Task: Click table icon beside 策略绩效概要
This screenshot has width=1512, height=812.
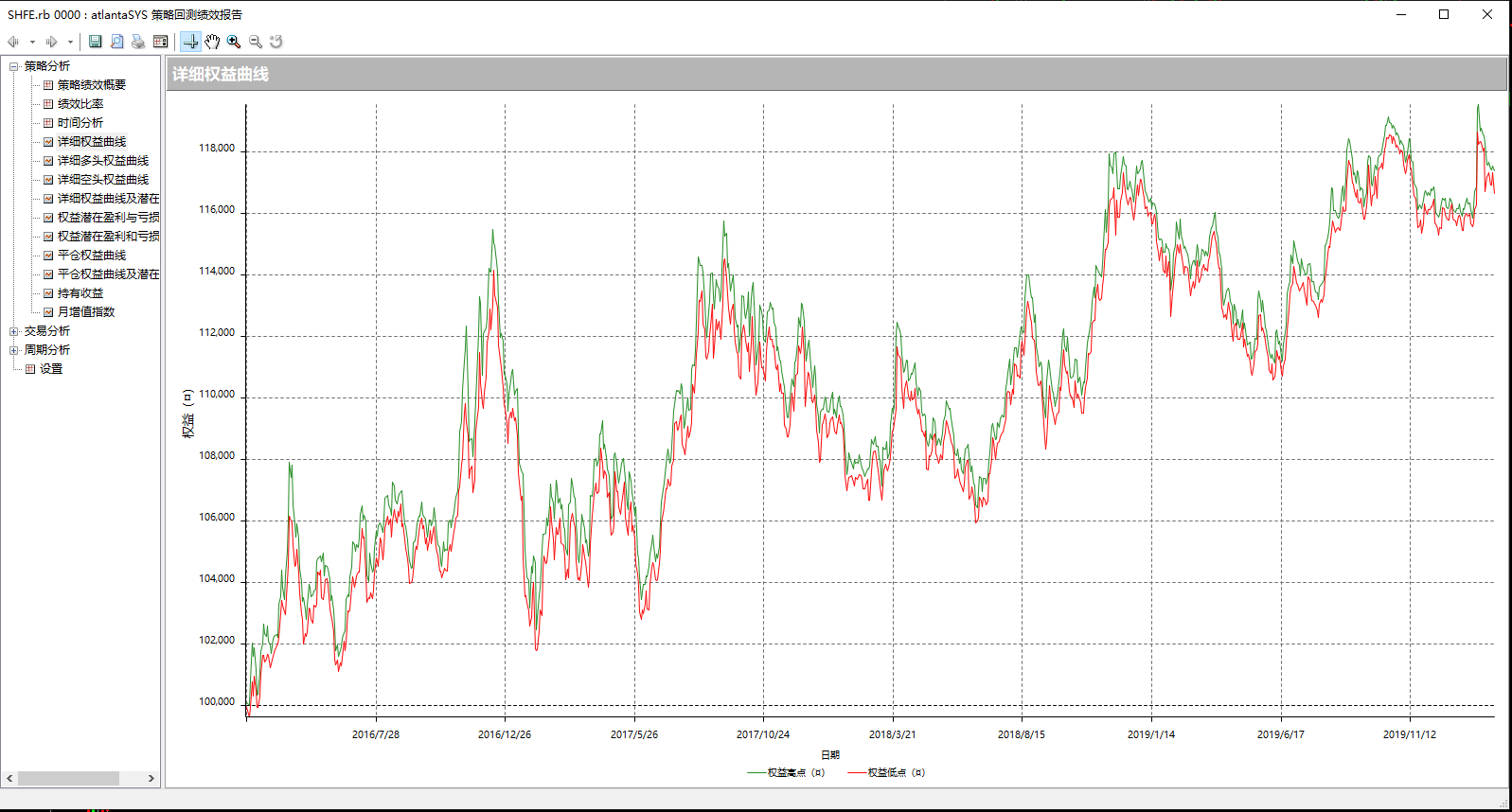Action: (48, 85)
